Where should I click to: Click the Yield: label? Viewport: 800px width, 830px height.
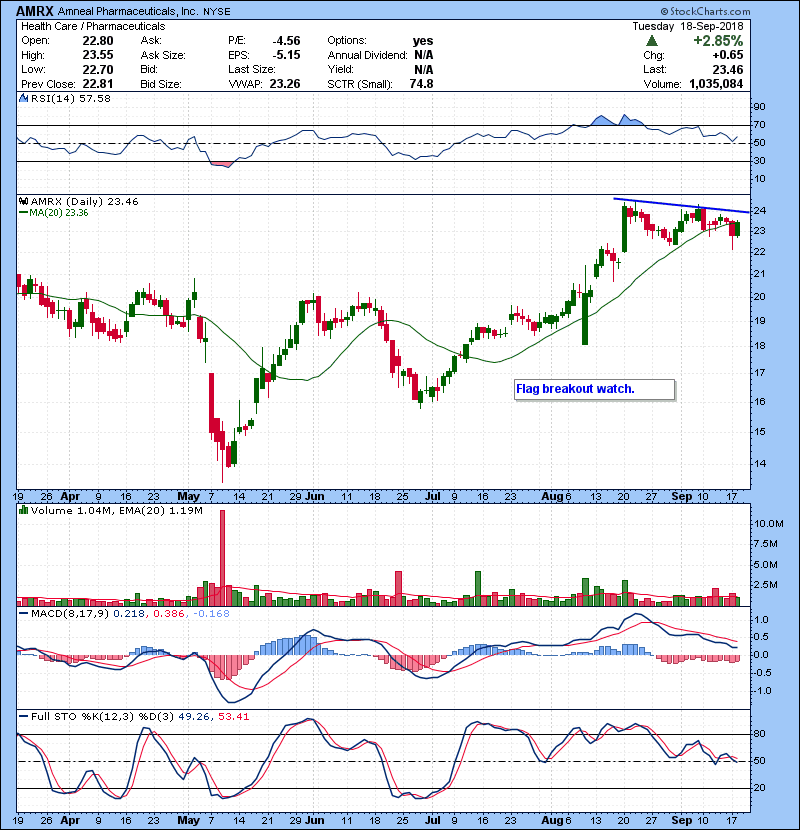340,69
